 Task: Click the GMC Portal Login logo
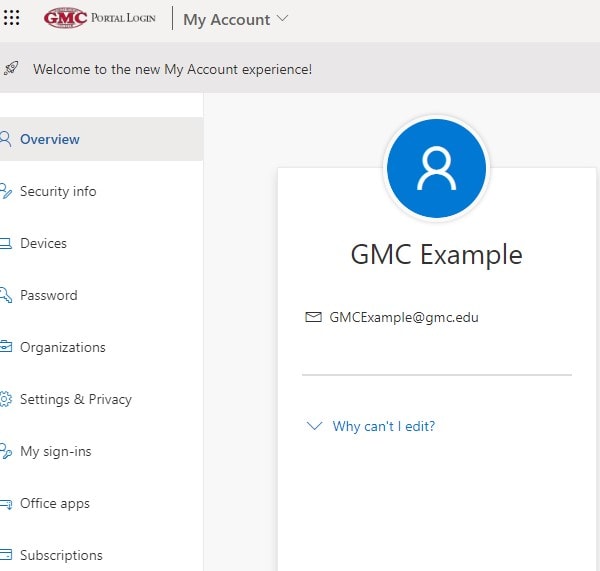click(100, 18)
